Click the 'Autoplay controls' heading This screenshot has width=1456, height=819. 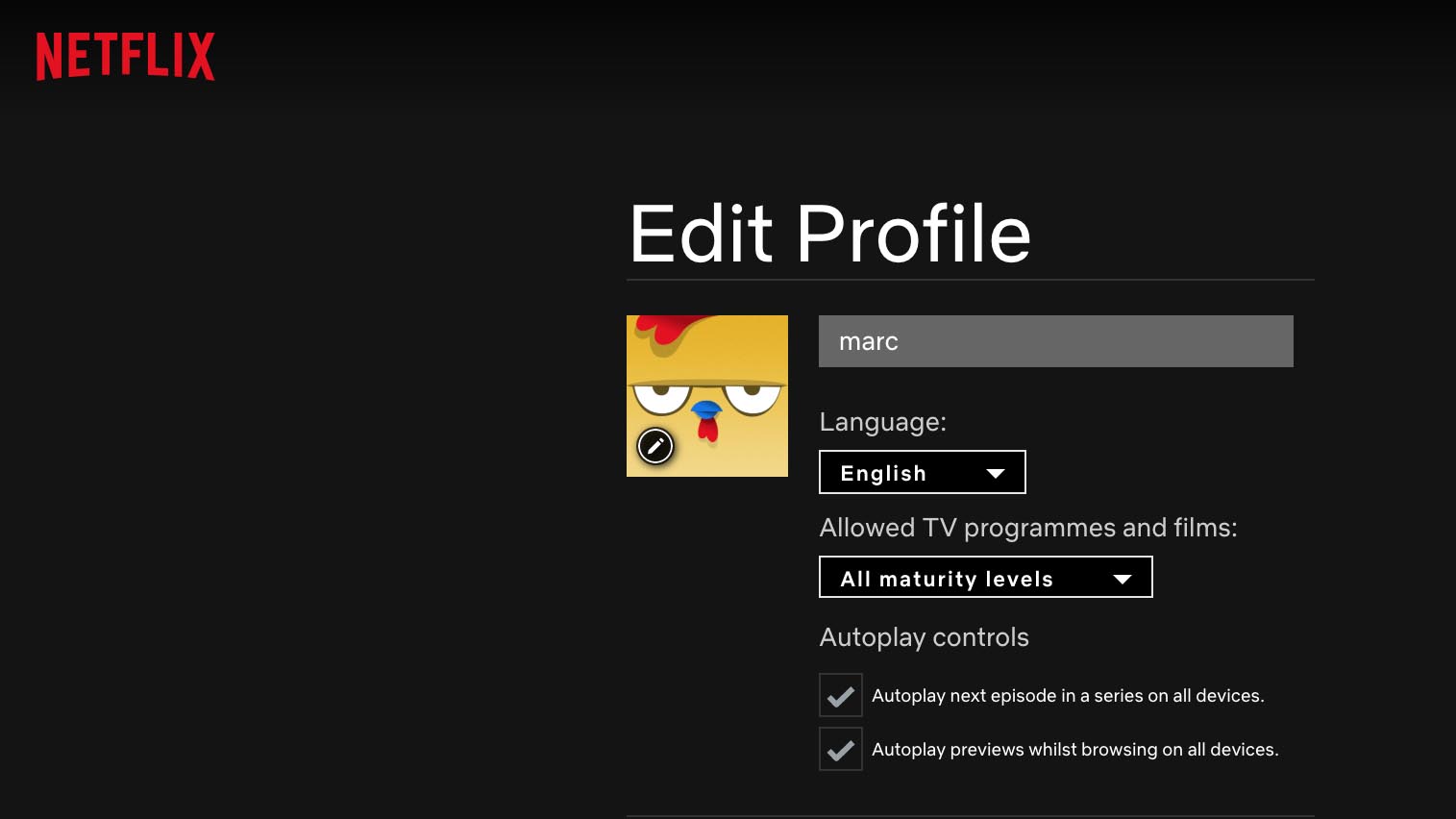tap(925, 637)
